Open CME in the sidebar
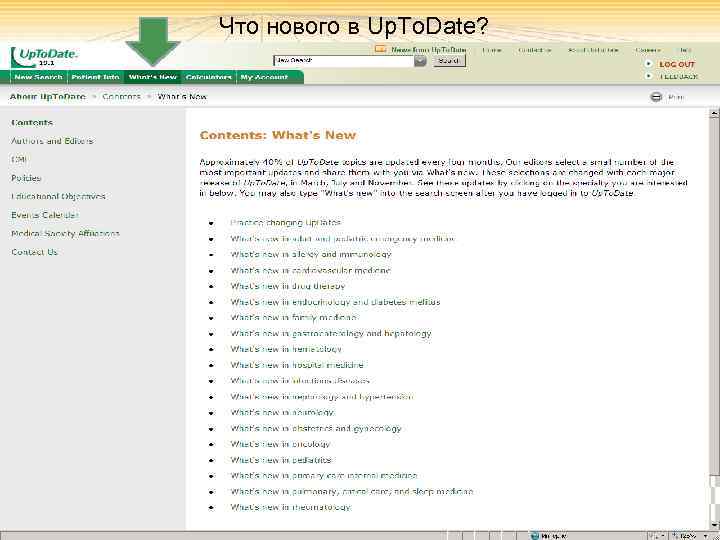 (x=19, y=159)
